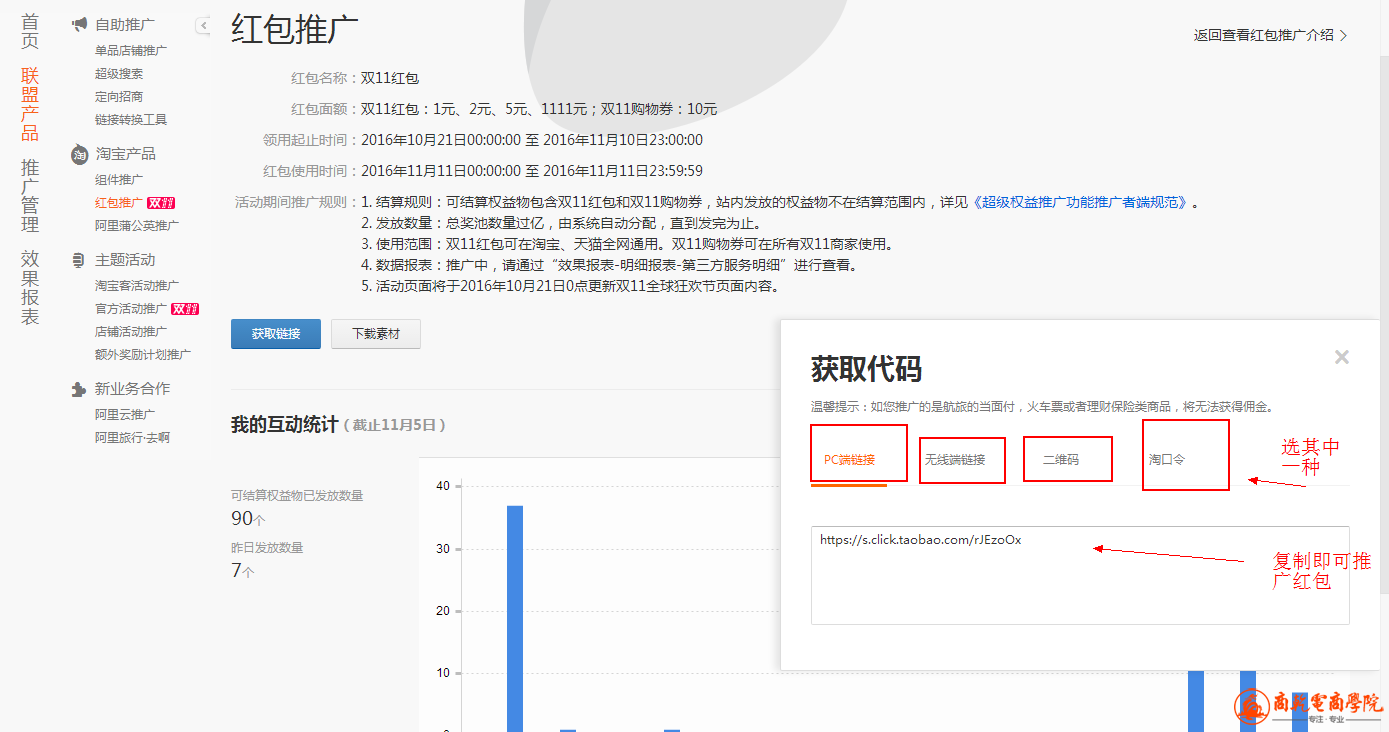
Task: Open 淘宝客活动推广 in the sidebar
Action: point(137,285)
